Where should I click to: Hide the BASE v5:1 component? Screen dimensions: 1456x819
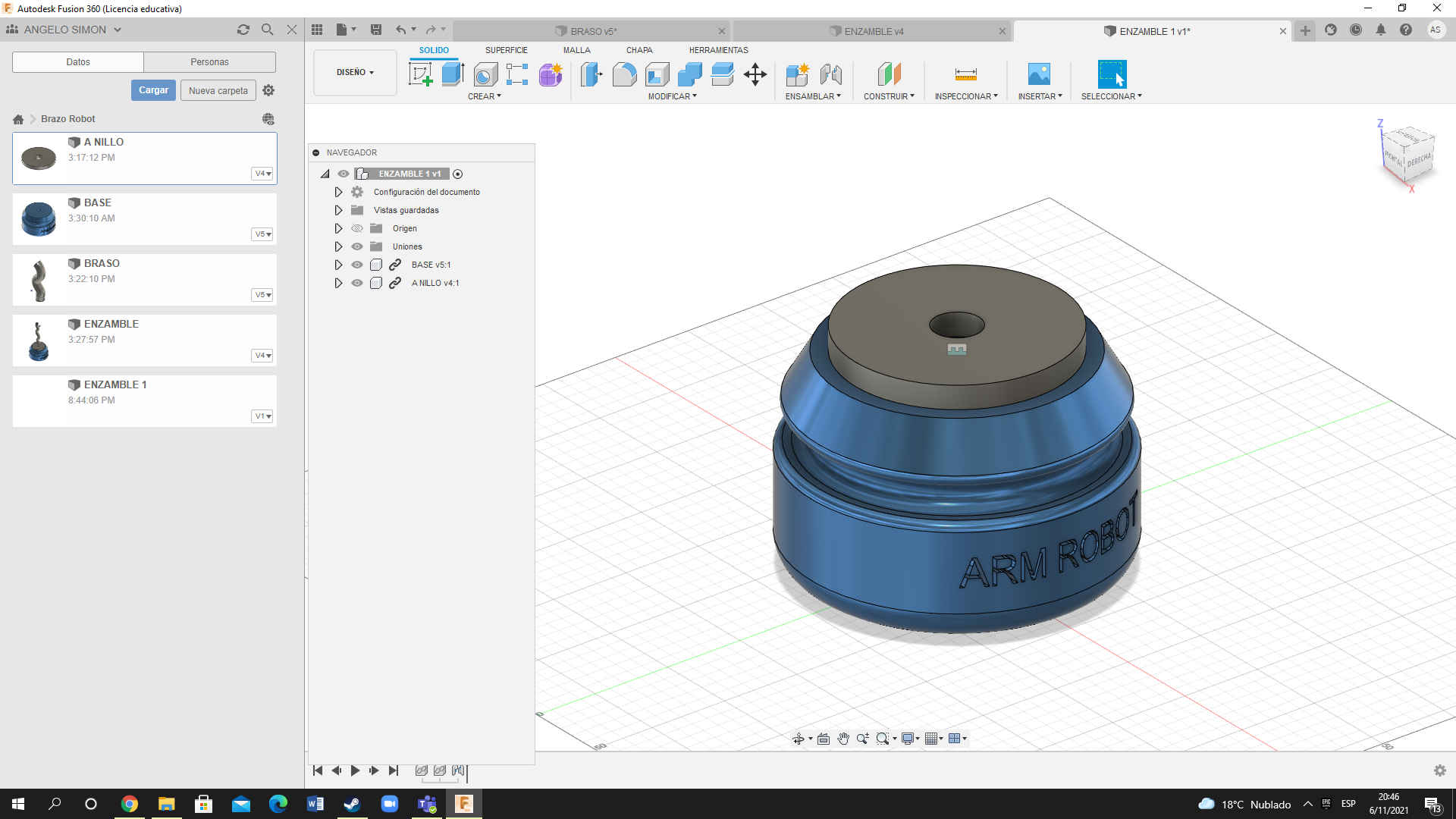[357, 265]
